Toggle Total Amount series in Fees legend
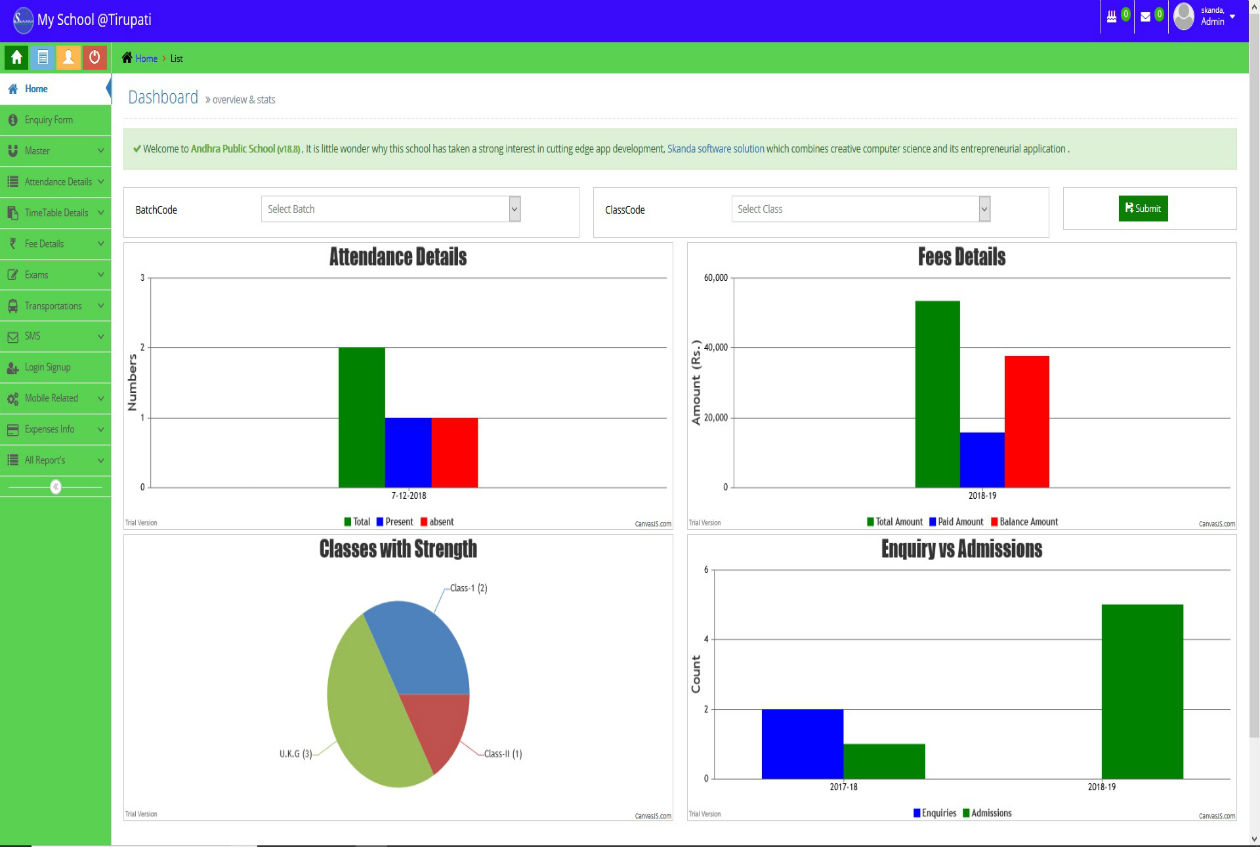This screenshot has width=1260, height=850. point(894,522)
